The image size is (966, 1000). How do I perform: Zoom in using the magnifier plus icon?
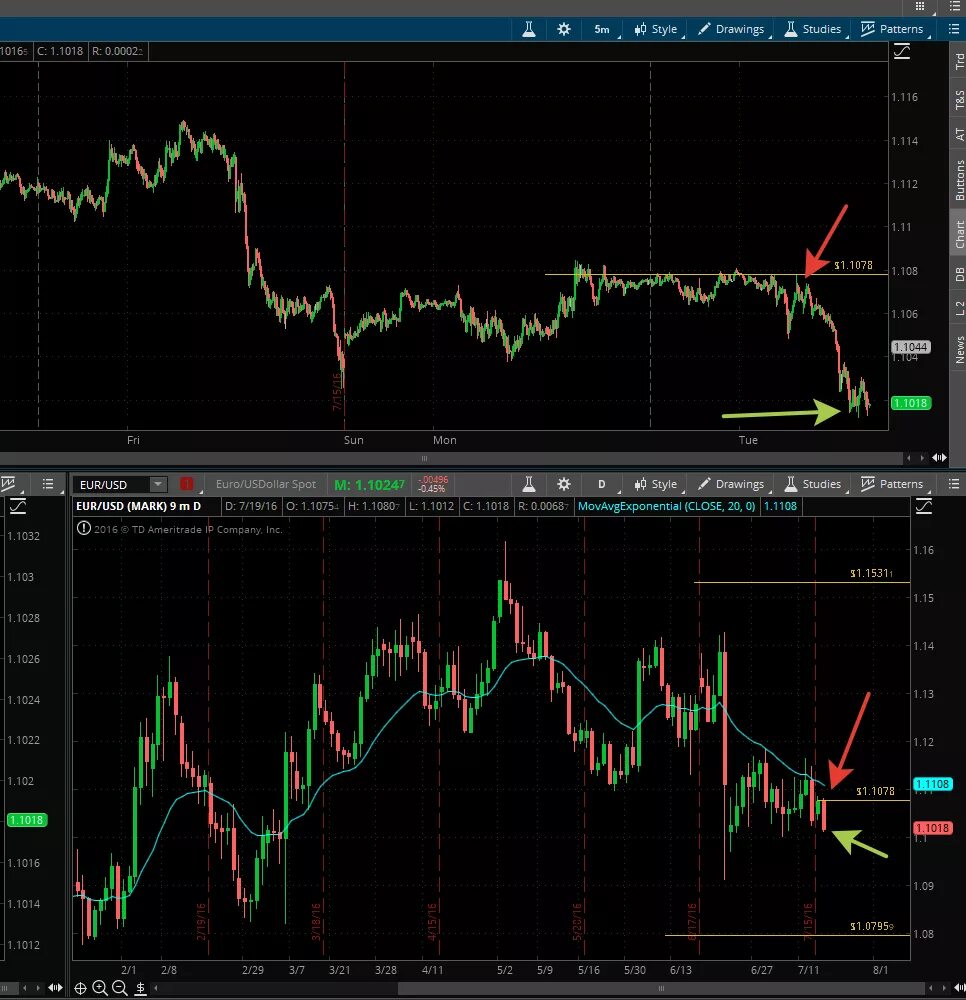tap(100, 989)
